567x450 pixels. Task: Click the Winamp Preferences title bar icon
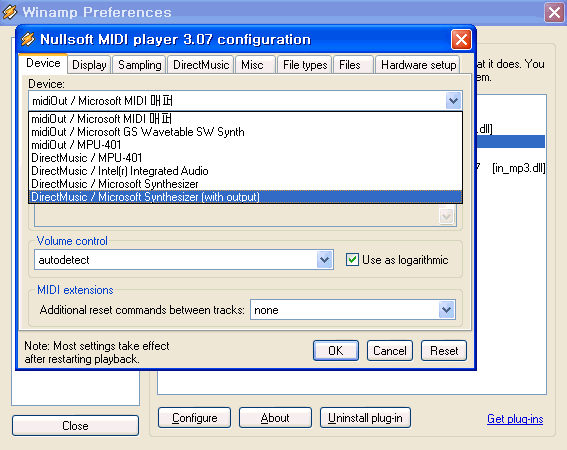pos(10,12)
